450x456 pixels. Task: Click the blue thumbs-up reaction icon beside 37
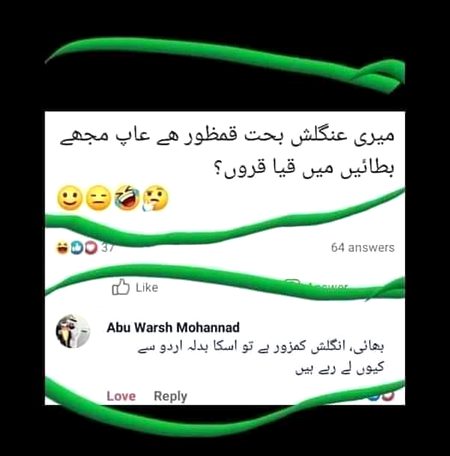[x=77, y=248]
